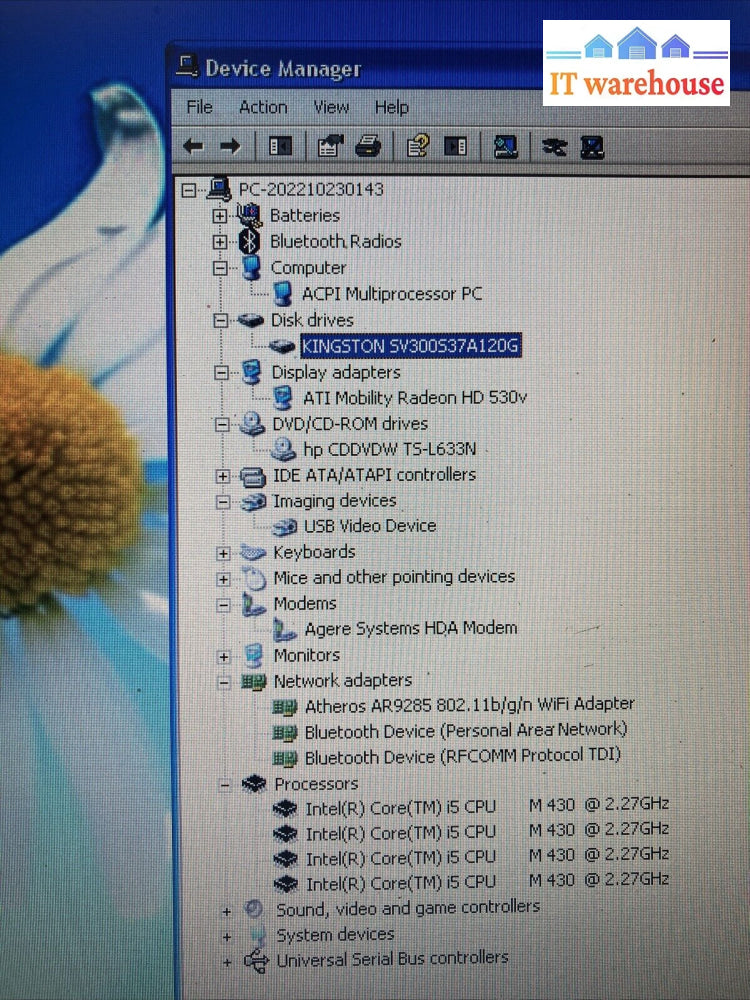
Task: Click the Back arrow toolbar button
Action: [193, 147]
